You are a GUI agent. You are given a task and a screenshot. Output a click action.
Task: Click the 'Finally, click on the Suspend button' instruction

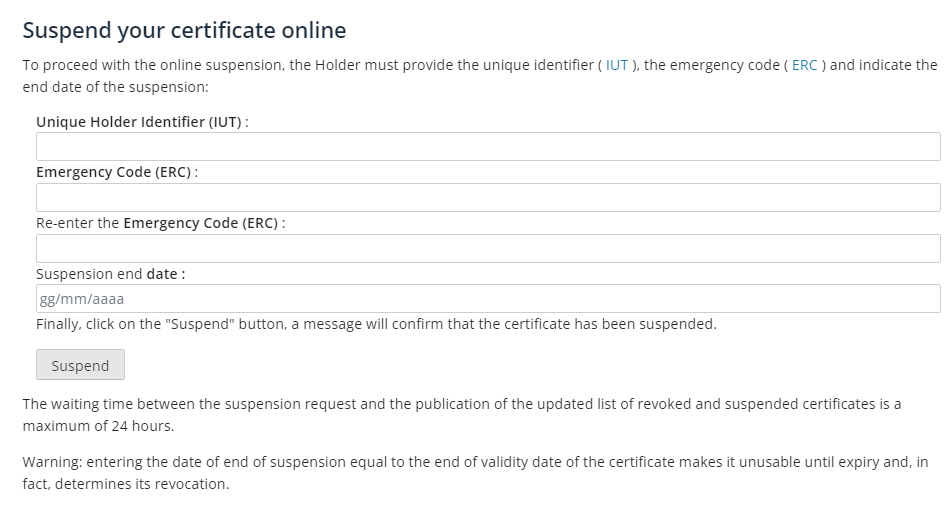[376, 324]
